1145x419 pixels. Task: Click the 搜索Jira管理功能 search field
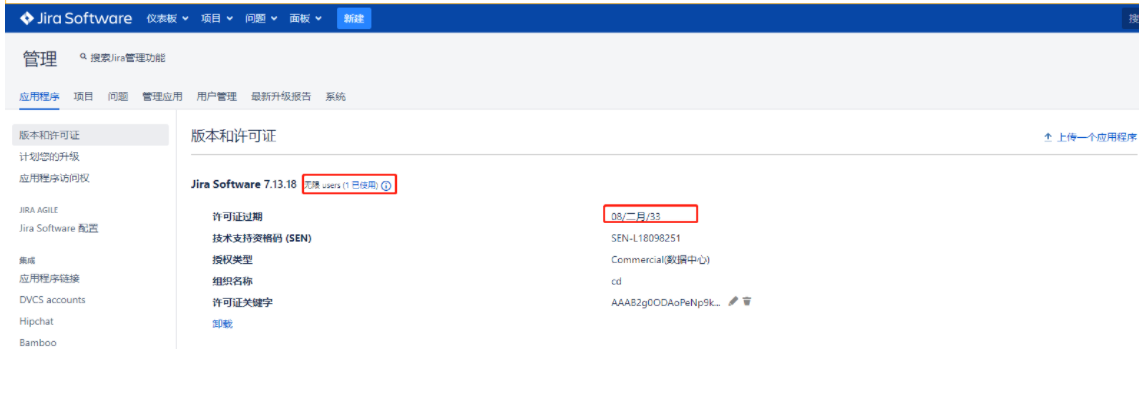(127, 58)
